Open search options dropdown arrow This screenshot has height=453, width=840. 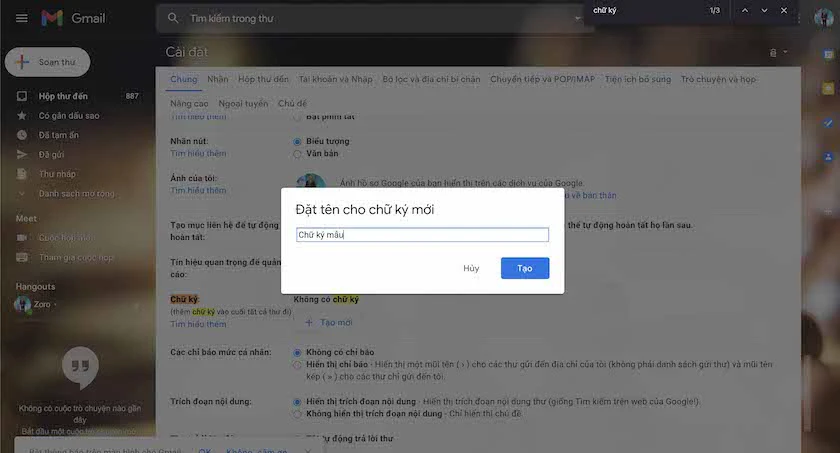coord(578,18)
